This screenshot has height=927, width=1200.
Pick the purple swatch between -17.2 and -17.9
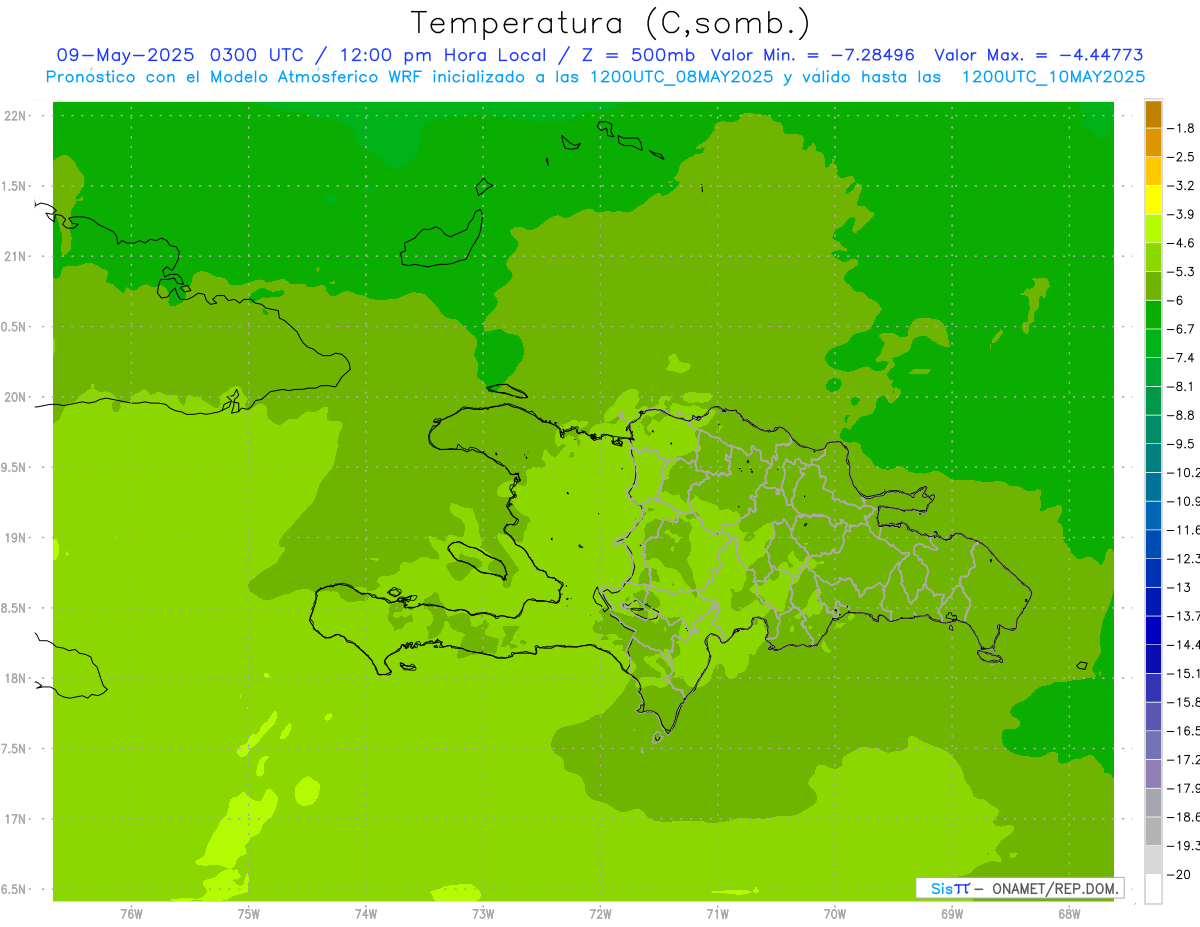(x=1153, y=774)
